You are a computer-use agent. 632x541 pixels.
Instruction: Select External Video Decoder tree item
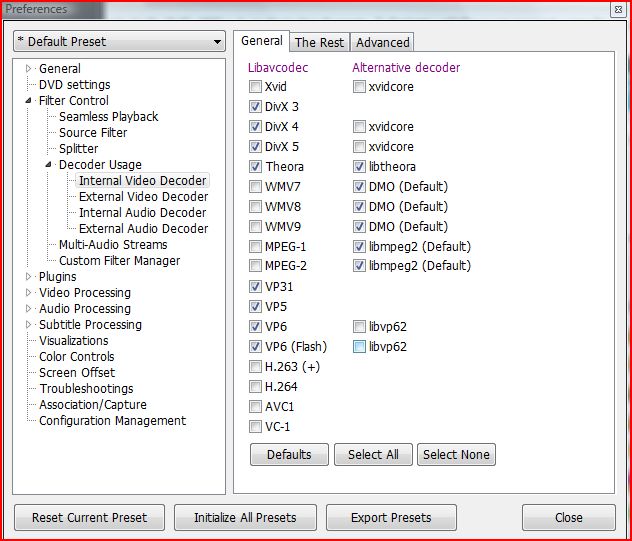(143, 197)
